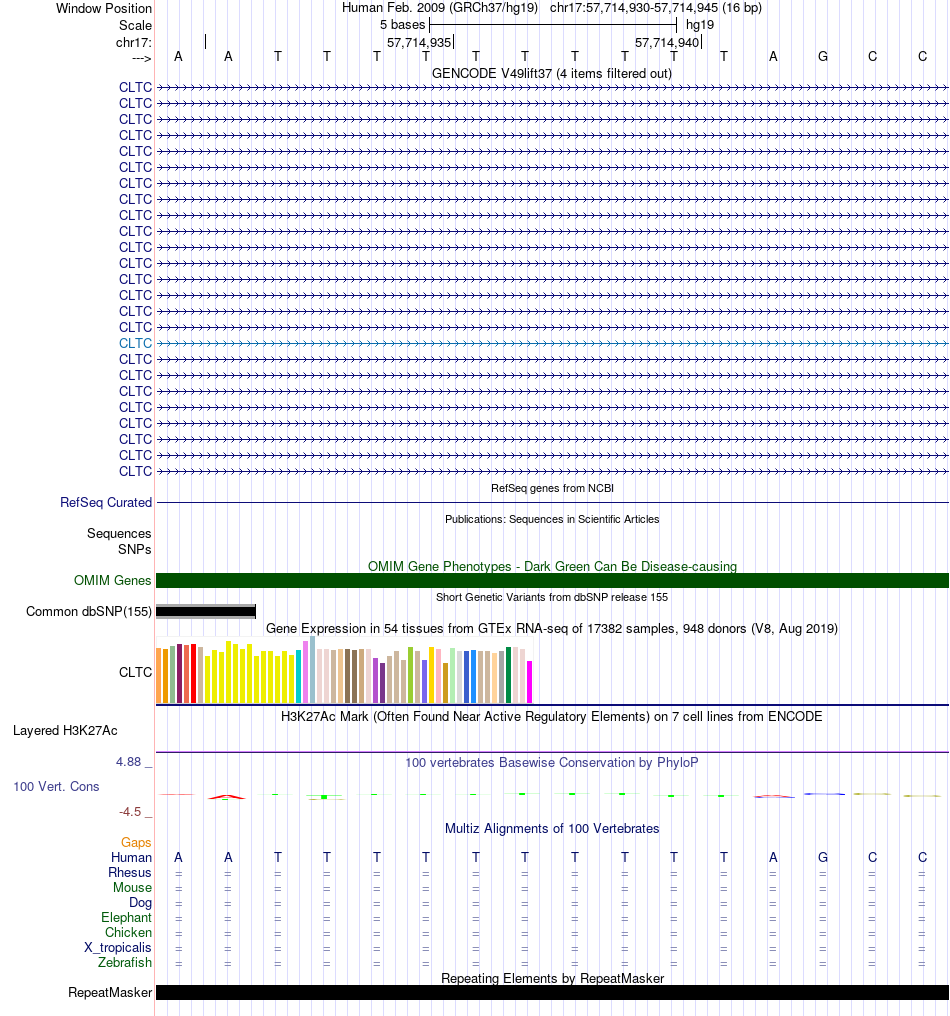Click base G in the Human alignment row

tap(822, 857)
